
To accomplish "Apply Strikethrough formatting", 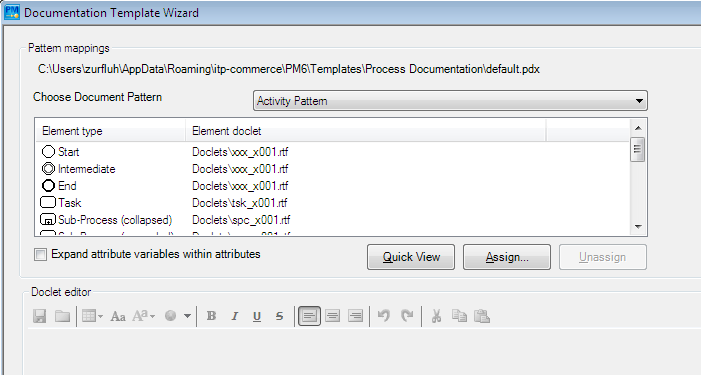I will click(280, 316).
